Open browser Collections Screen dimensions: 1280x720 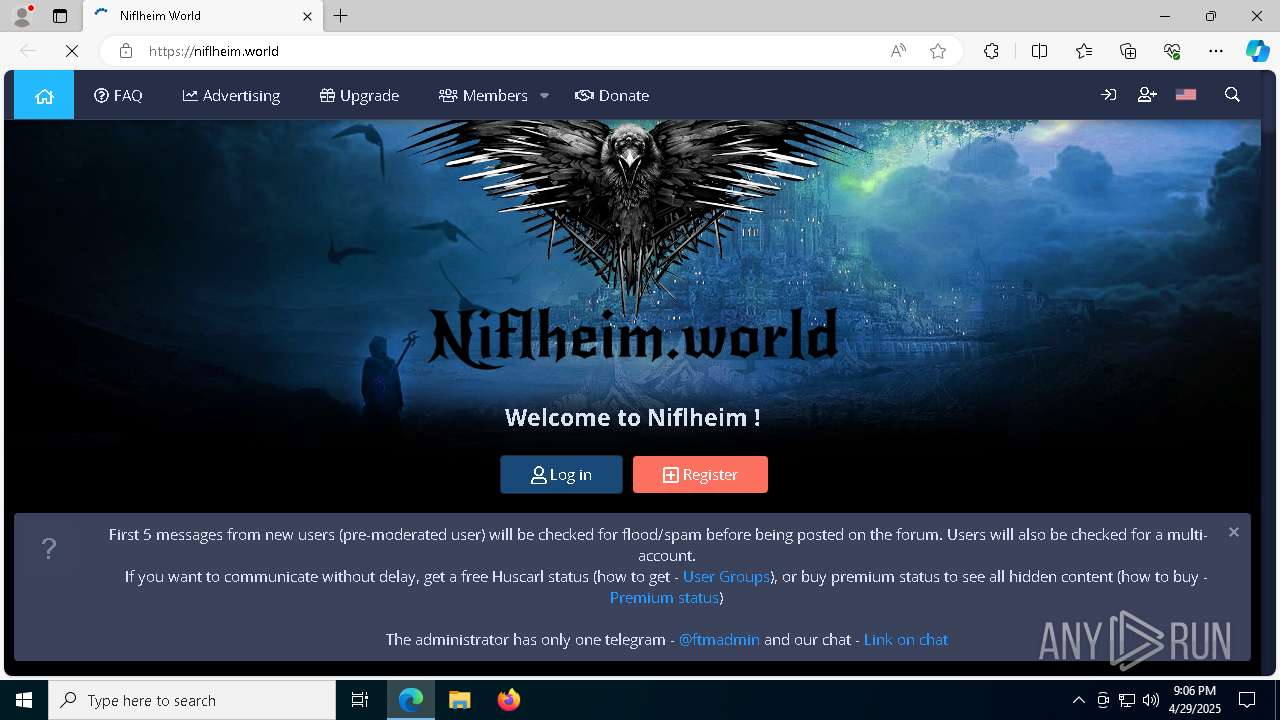pyautogui.click(x=1128, y=51)
